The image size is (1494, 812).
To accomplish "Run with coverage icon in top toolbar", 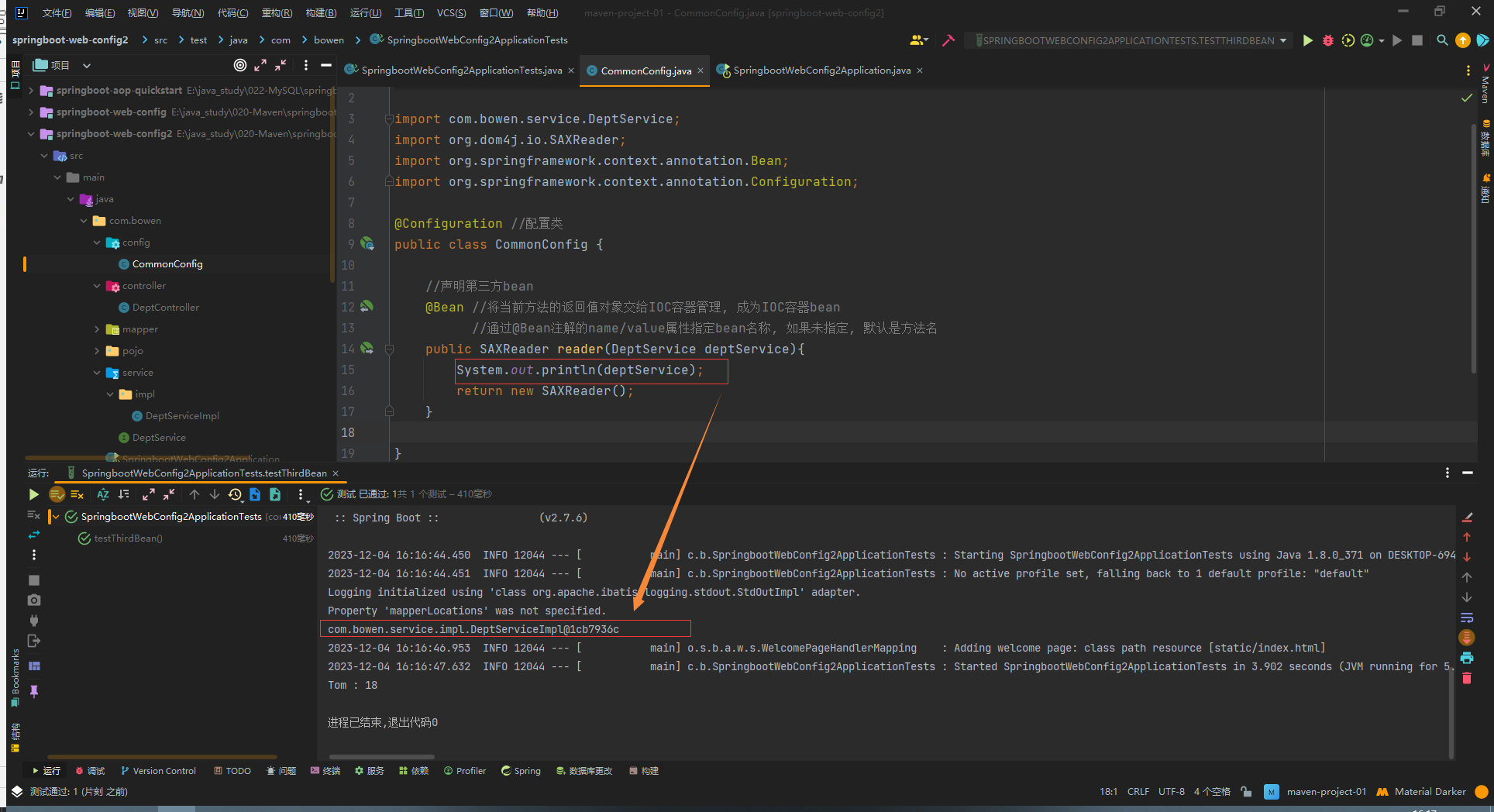I will (x=1348, y=40).
